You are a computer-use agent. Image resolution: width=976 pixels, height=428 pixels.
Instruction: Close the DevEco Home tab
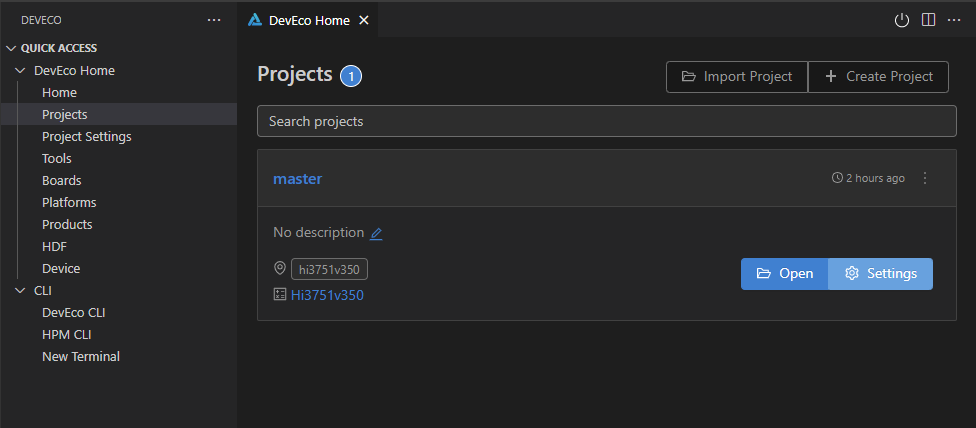[x=363, y=20]
